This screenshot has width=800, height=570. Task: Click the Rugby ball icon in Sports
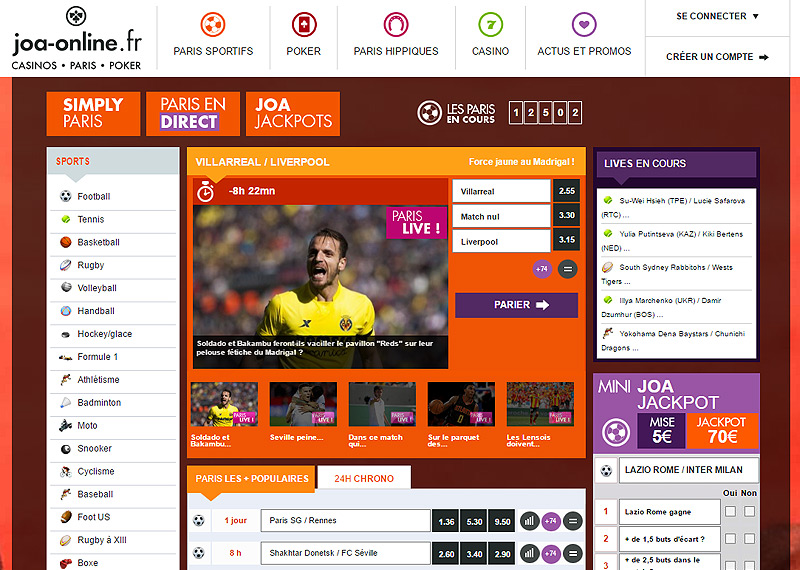[x=66, y=265]
